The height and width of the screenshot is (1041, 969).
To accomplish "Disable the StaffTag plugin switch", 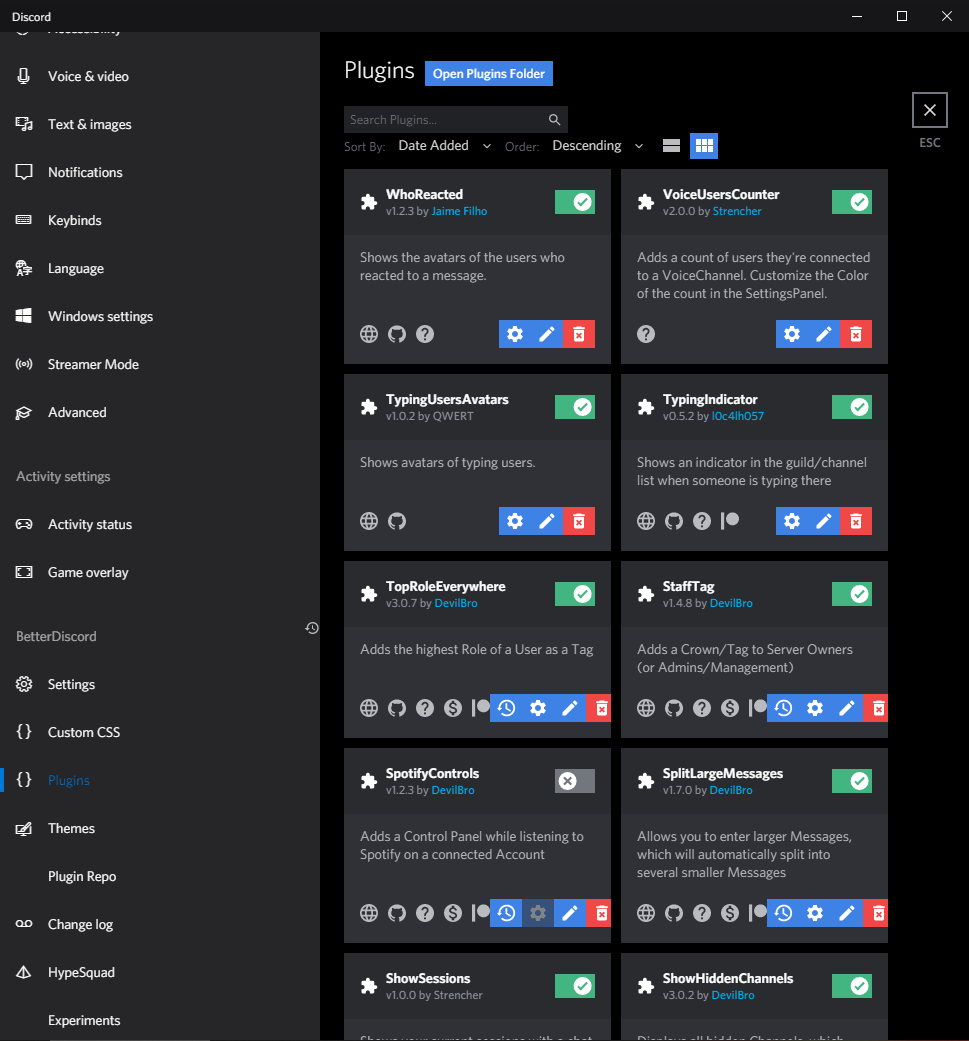I will pos(852,594).
